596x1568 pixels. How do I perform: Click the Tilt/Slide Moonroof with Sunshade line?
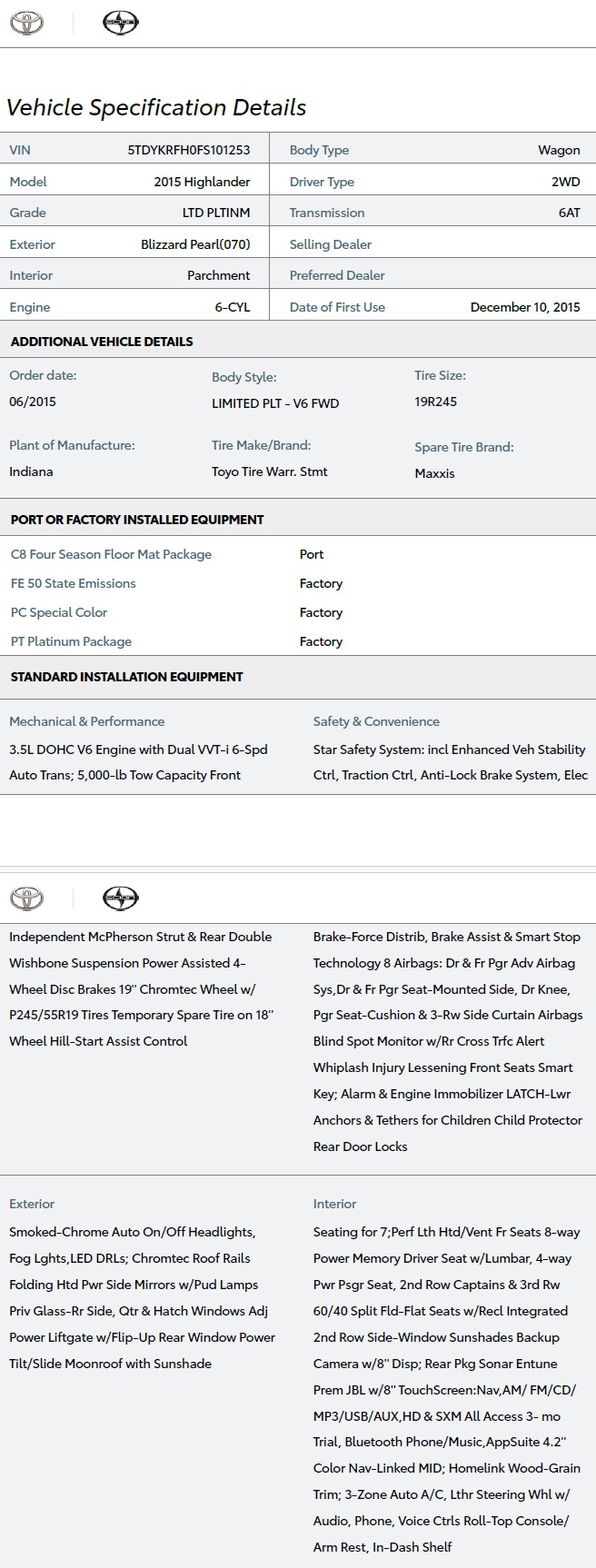pos(110,1364)
